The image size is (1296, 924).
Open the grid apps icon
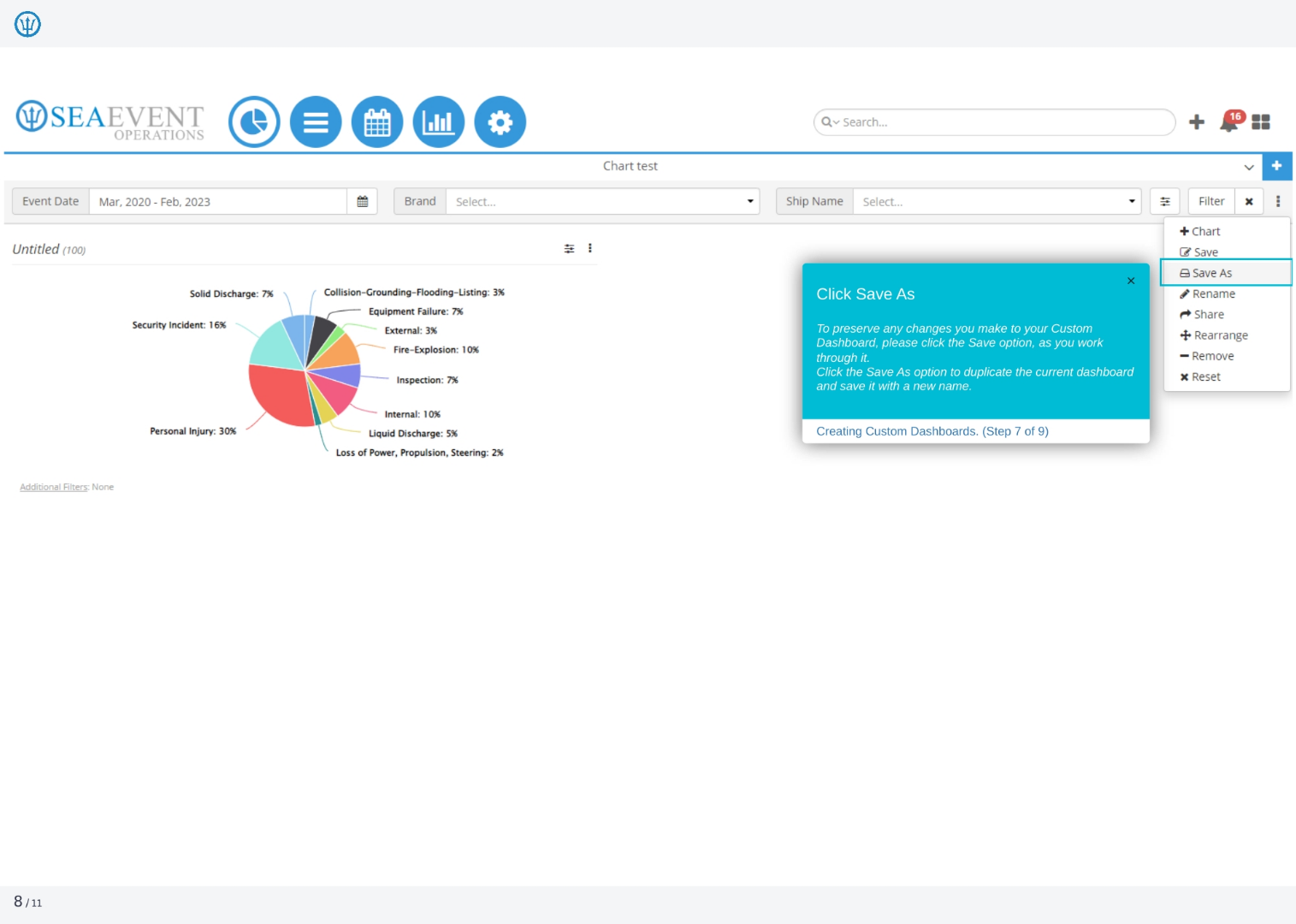coord(1261,122)
